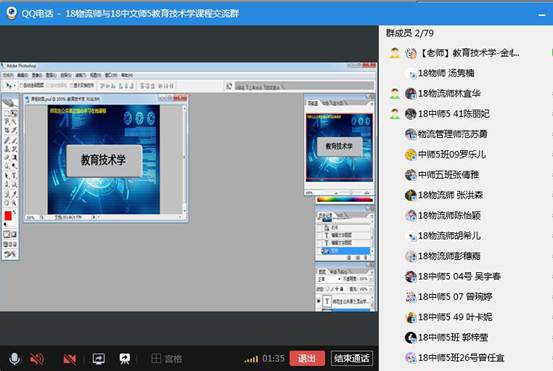Screen dimensions: 553x371
Task: Click the avatar of 18中师5 49 叶卡妮
Action: [x=411, y=317]
